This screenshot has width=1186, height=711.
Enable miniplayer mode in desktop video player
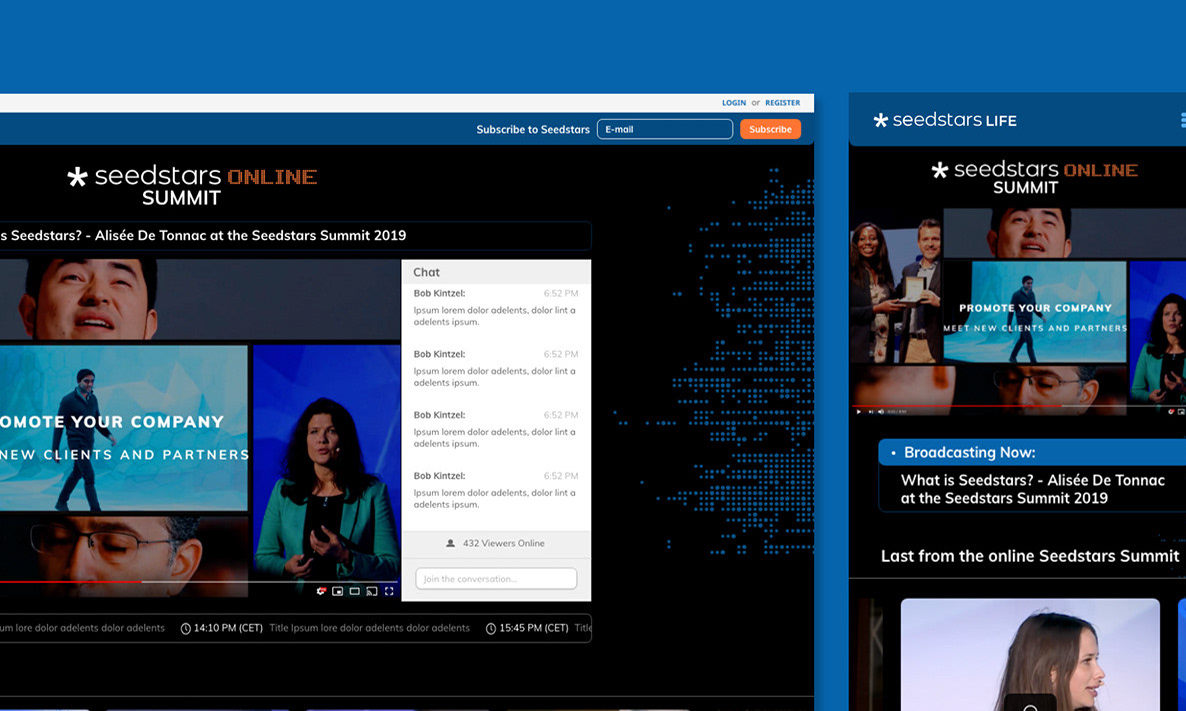337,591
